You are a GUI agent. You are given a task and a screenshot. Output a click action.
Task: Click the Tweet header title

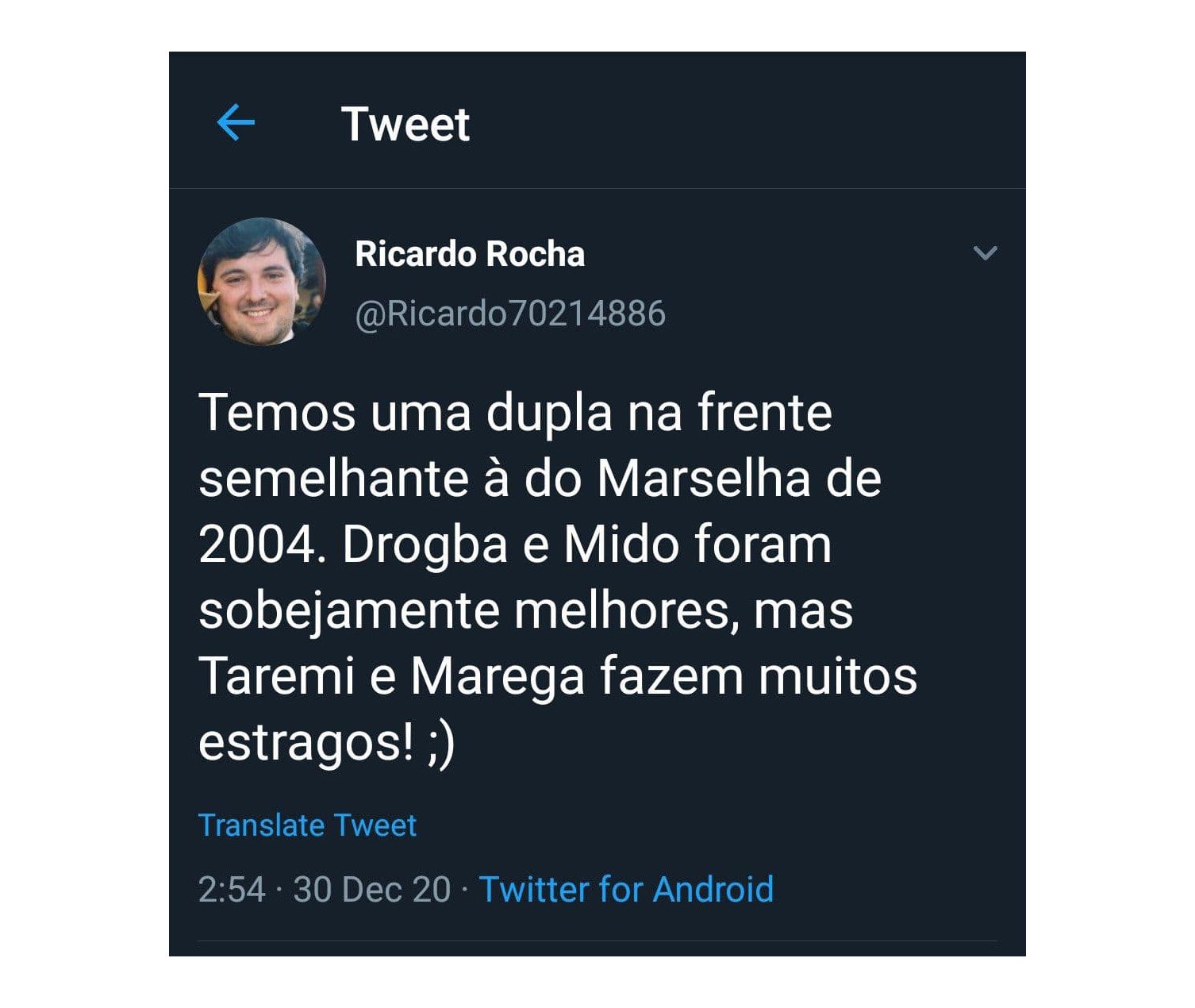point(405,125)
